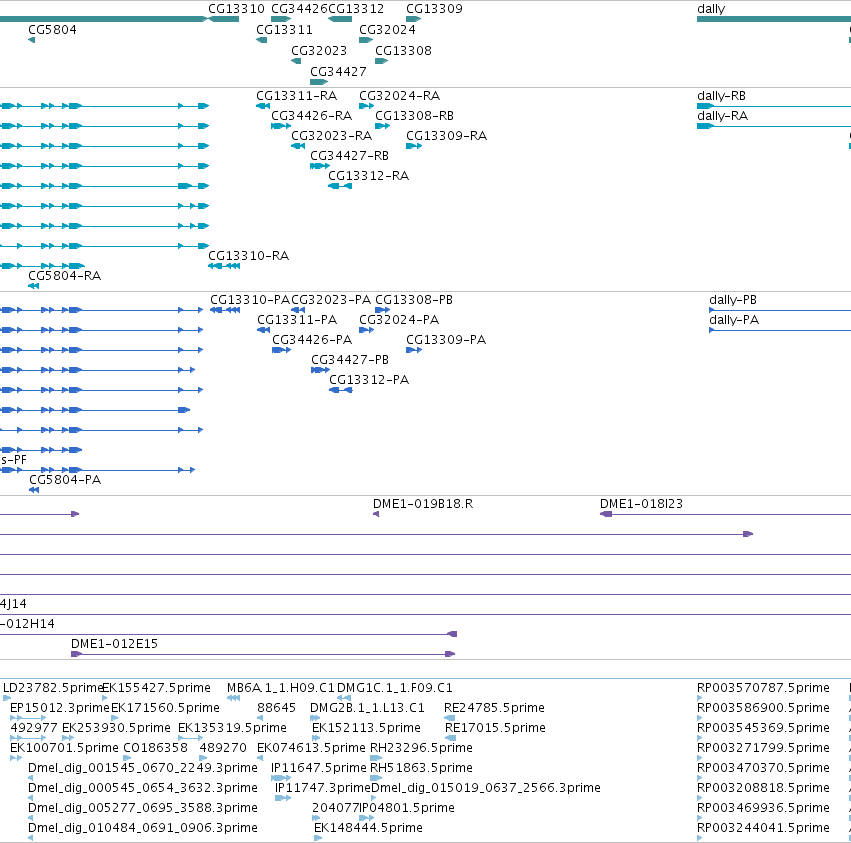Select EST EK148444.5prime
The height and width of the screenshot is (843, 851).
click(x=368, y=828)
